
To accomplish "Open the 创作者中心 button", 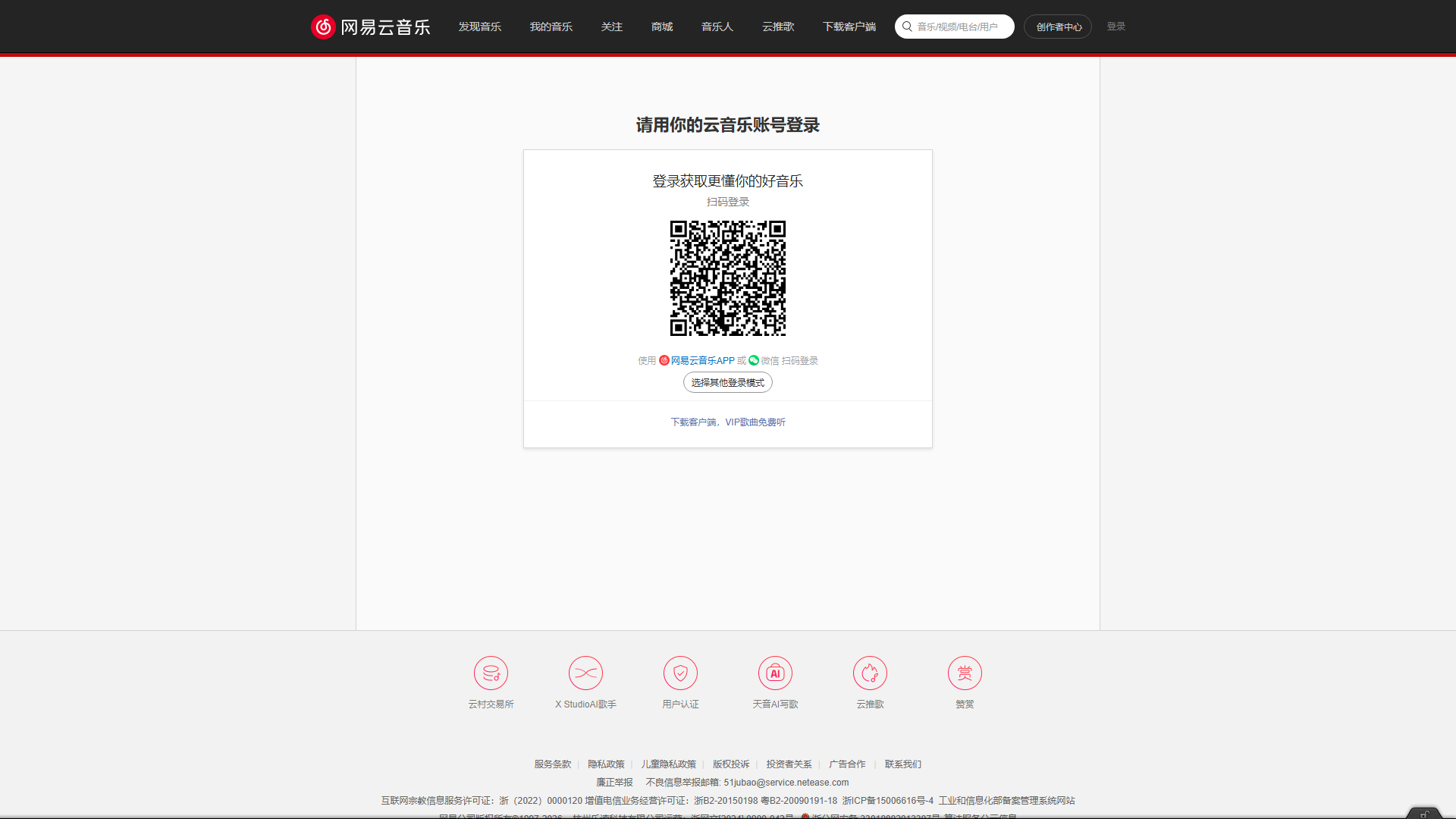I will point(1058,27).
